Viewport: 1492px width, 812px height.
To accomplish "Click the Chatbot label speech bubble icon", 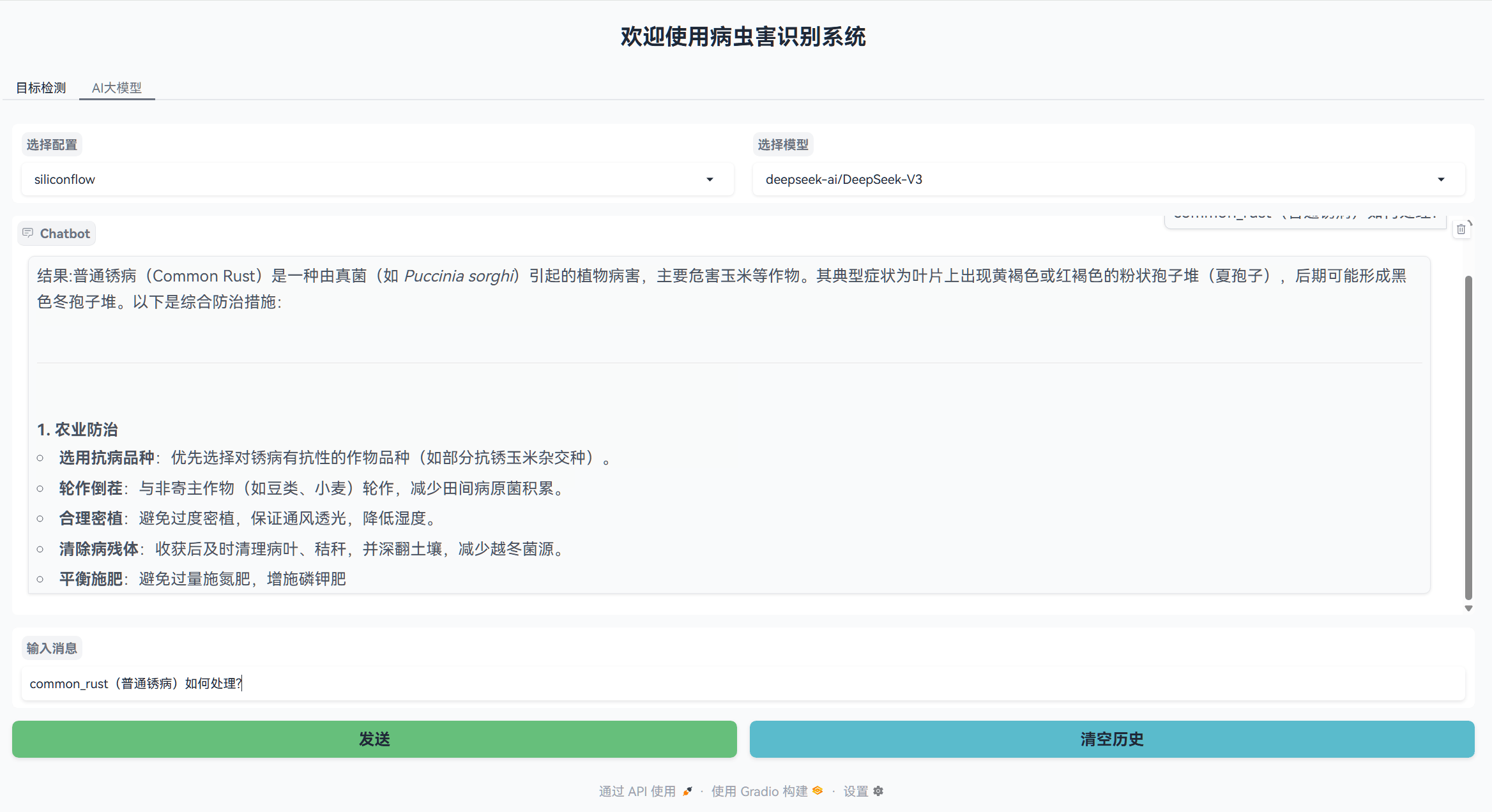I will pos(27,233).
